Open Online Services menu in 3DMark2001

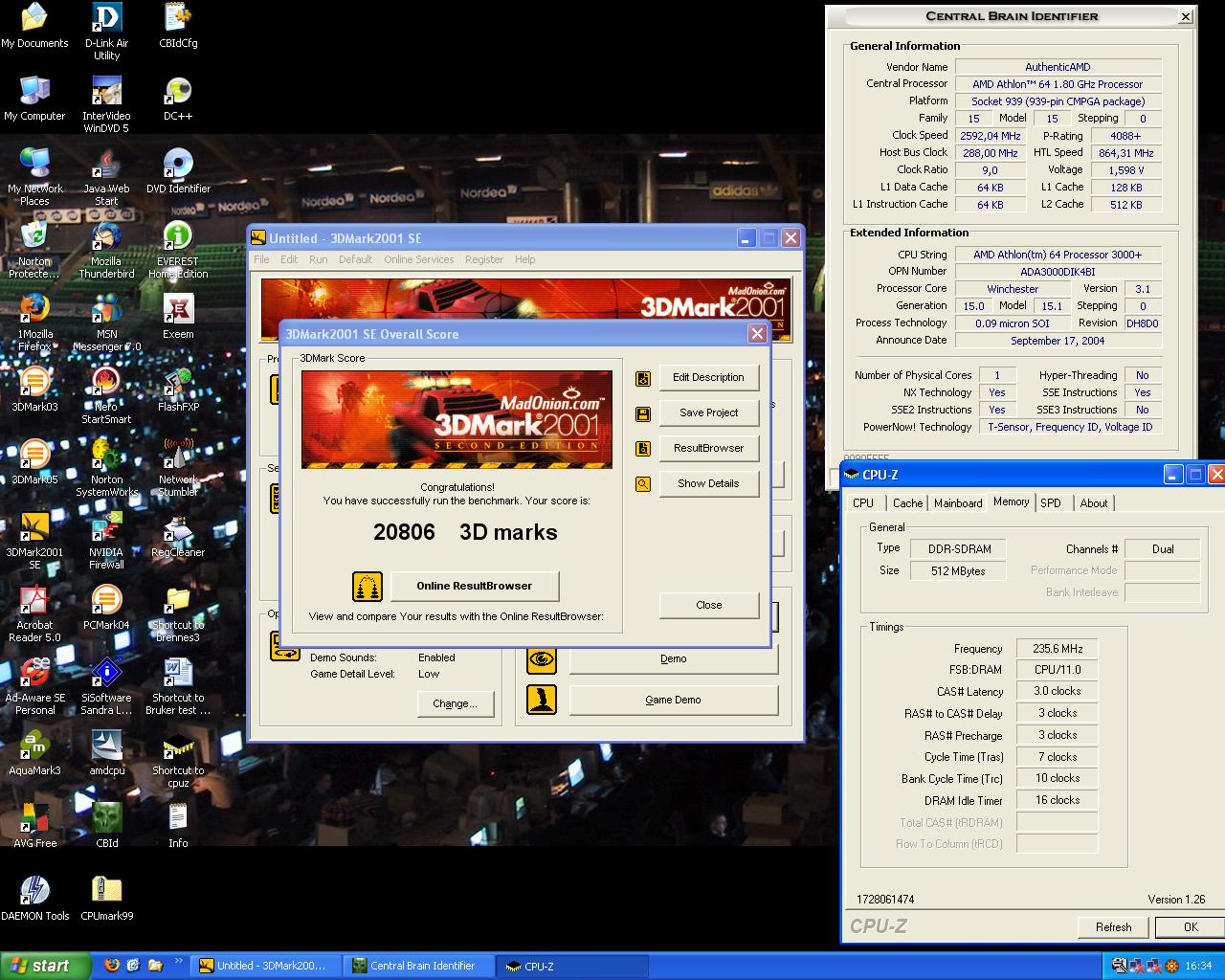point(419,259)
